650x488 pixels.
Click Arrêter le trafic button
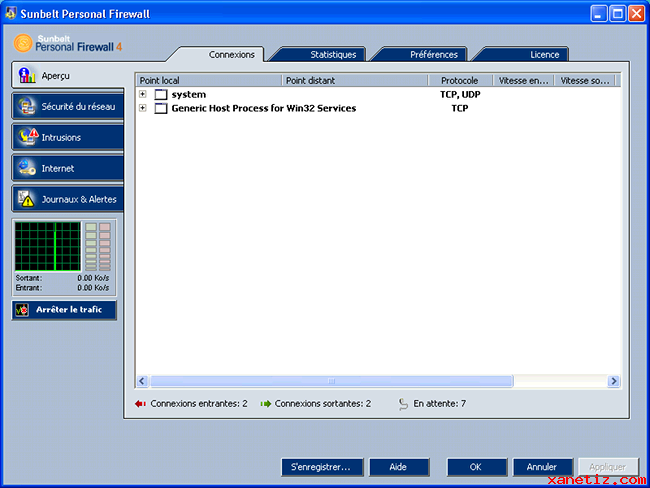click(x=64, y=310)
